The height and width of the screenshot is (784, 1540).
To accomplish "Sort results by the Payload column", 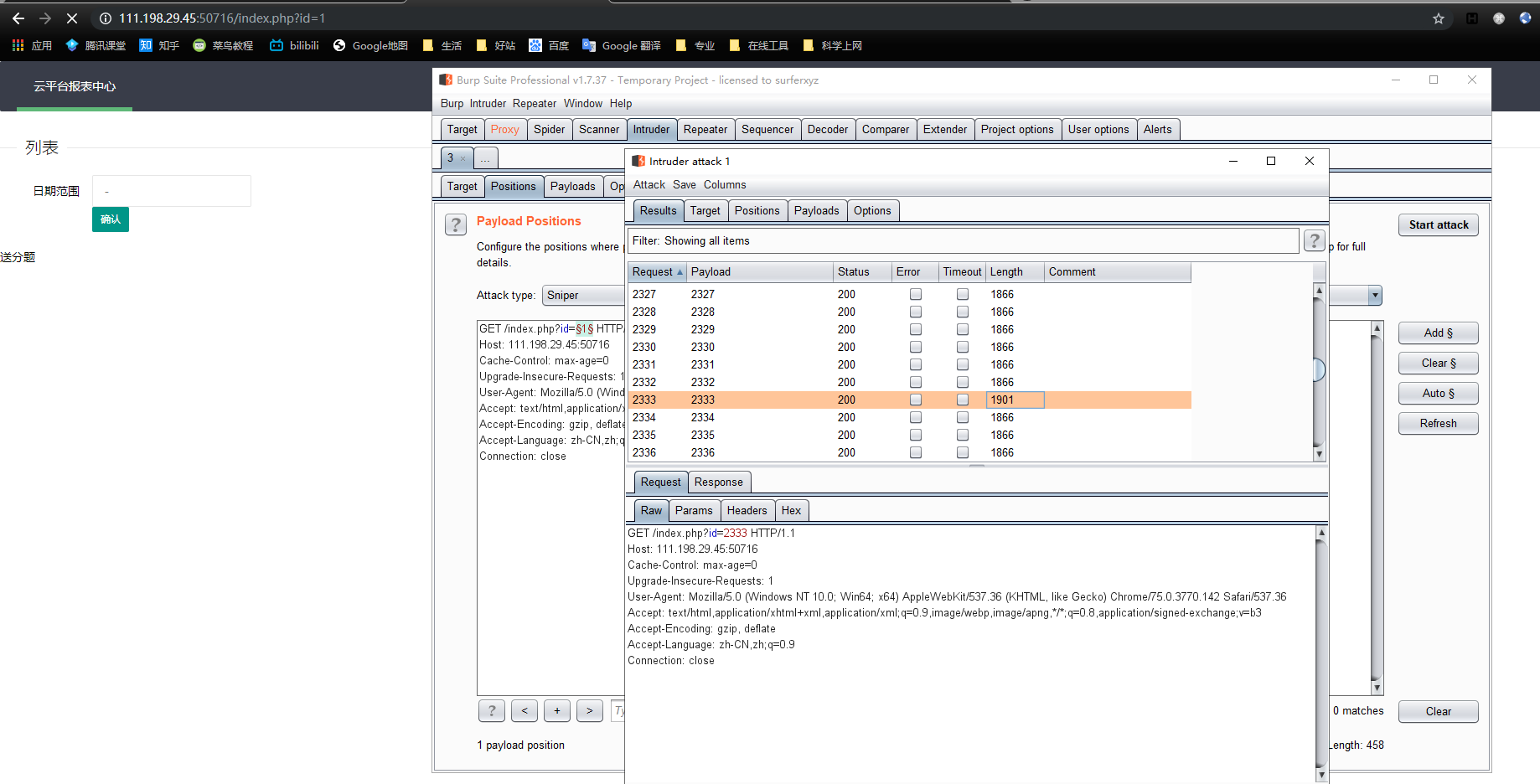I will pos(759,271).
